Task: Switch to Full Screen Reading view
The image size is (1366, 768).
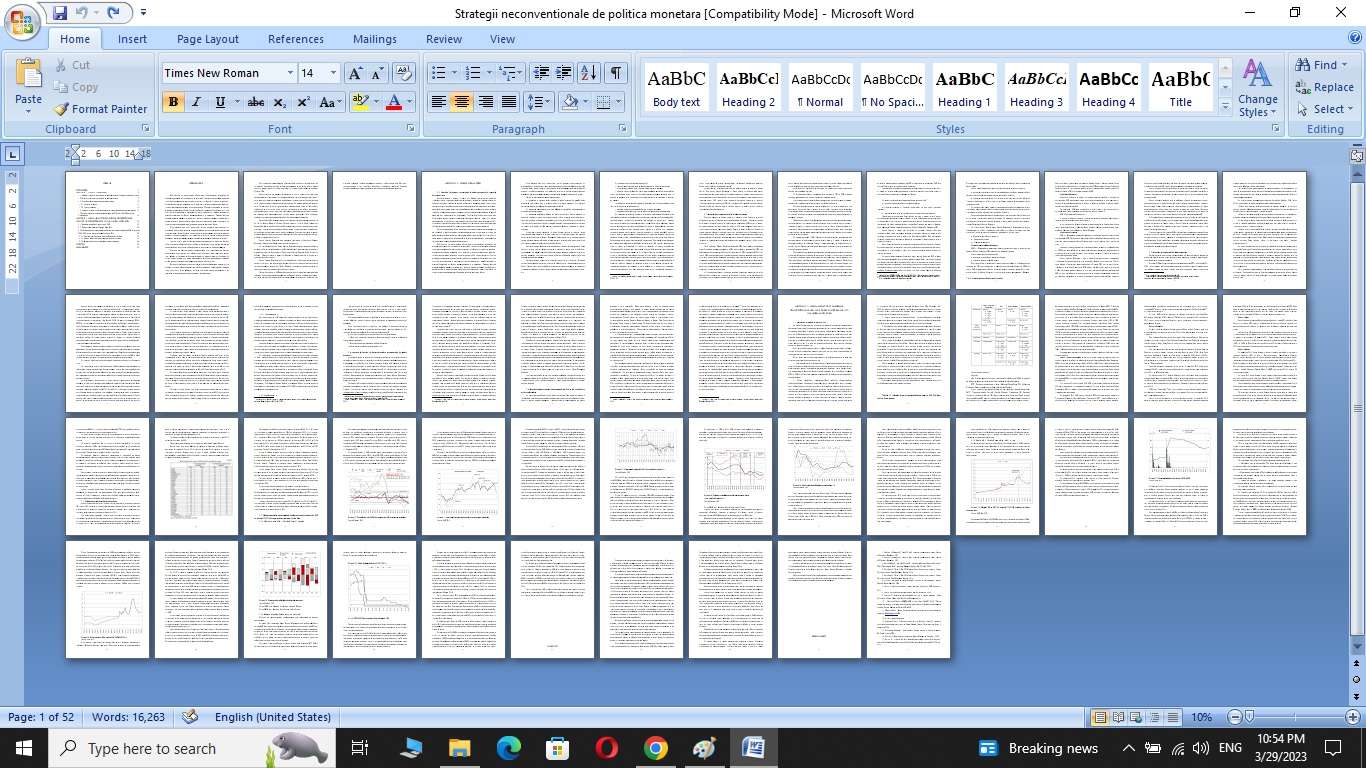Action: 1119,717
